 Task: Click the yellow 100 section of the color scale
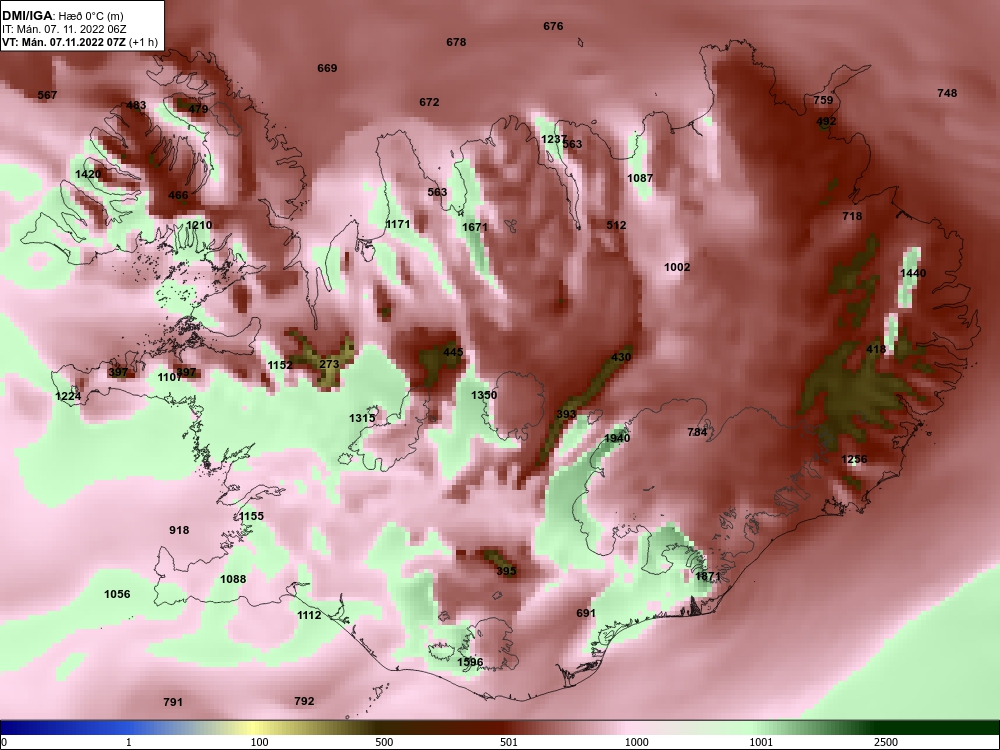pyautogui.click(x=255, y=728)
